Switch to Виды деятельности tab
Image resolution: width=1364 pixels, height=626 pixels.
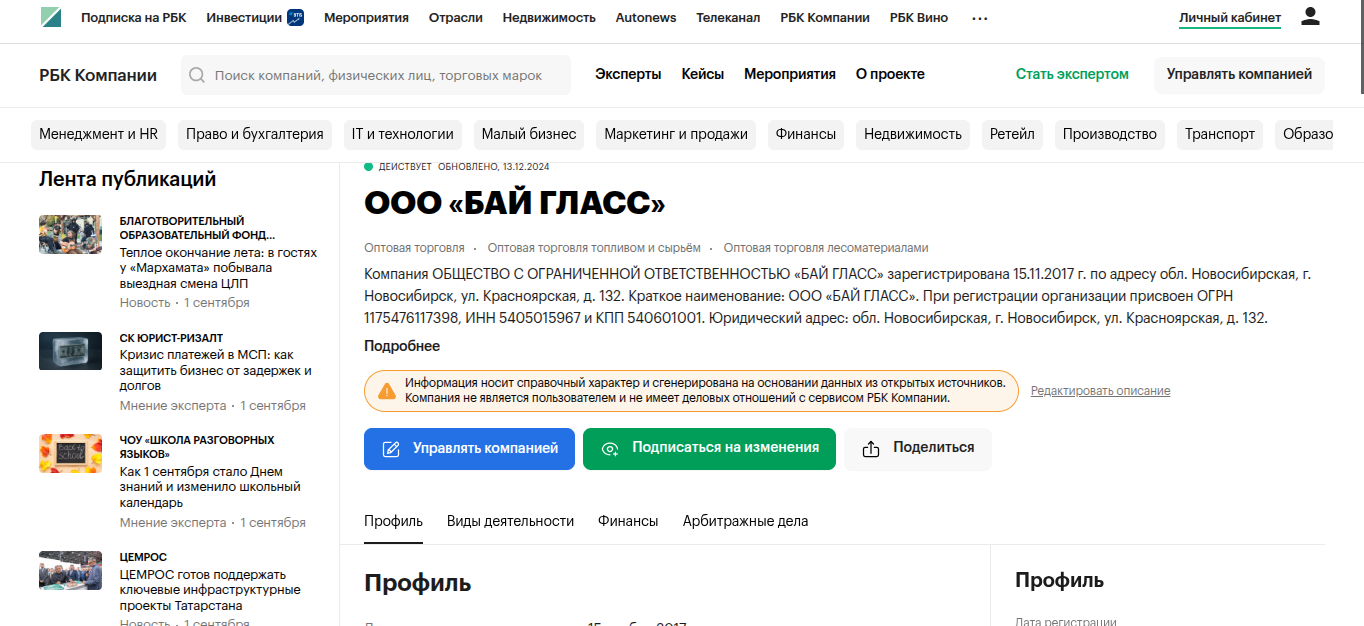click(510, 521)
